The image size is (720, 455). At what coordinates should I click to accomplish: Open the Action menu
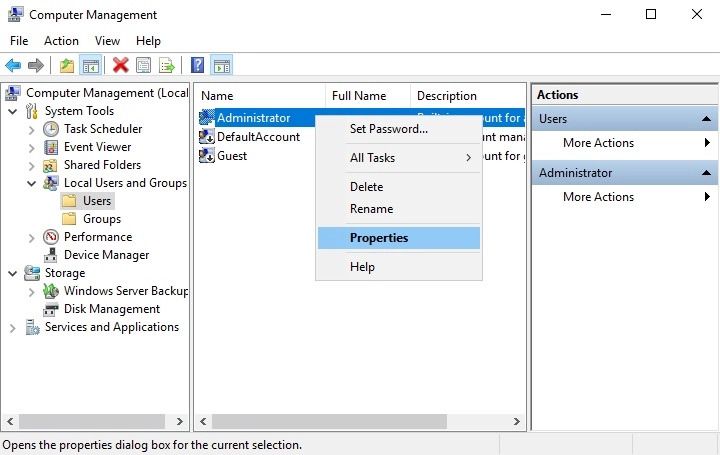(61, 41)
